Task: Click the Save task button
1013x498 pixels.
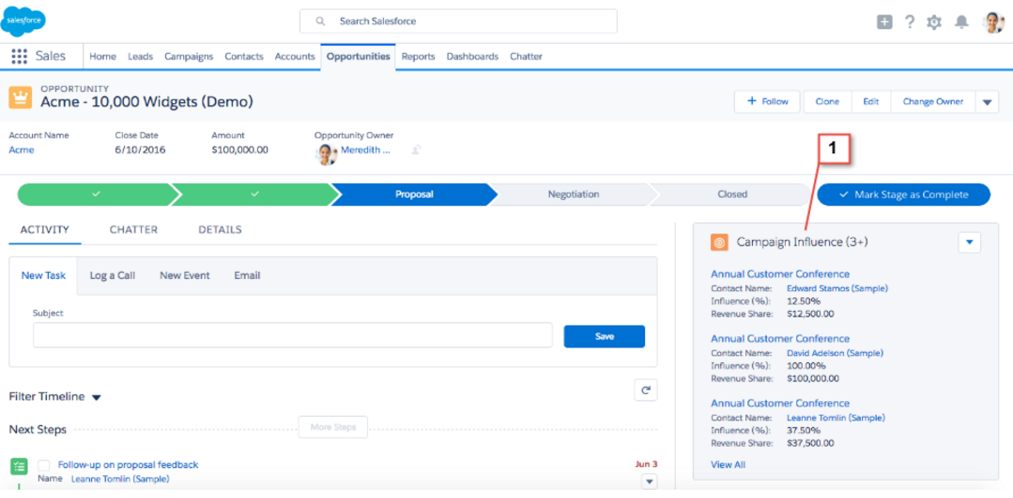Action: (x=604, y=337)
